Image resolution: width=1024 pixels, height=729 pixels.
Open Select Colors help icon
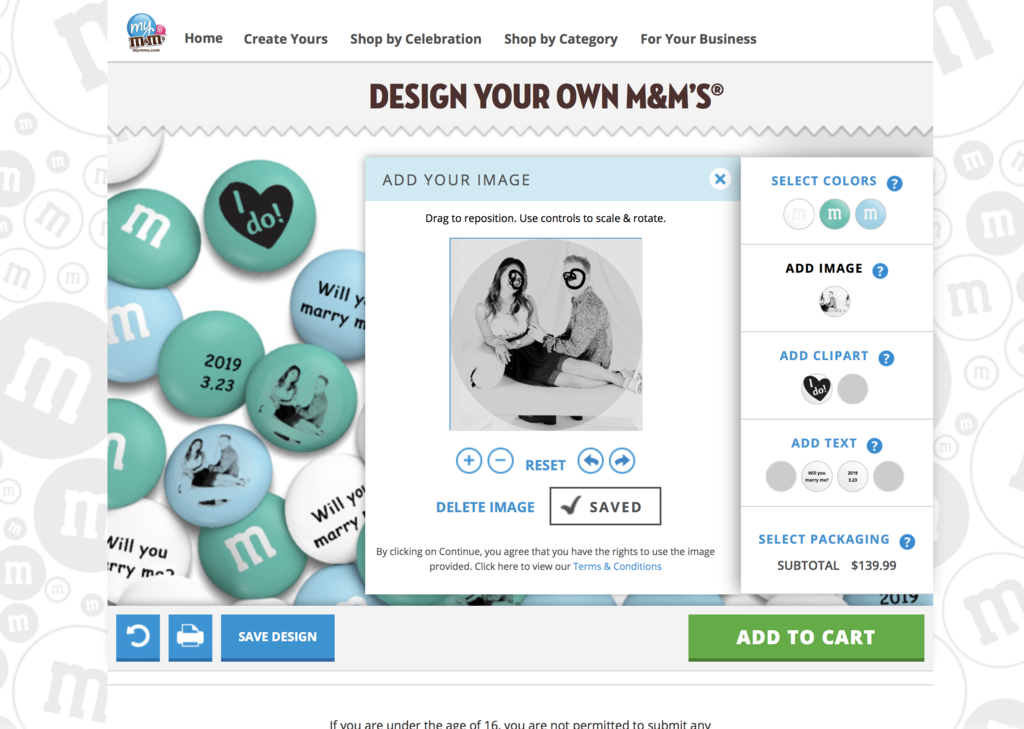[x=894, y=184]
